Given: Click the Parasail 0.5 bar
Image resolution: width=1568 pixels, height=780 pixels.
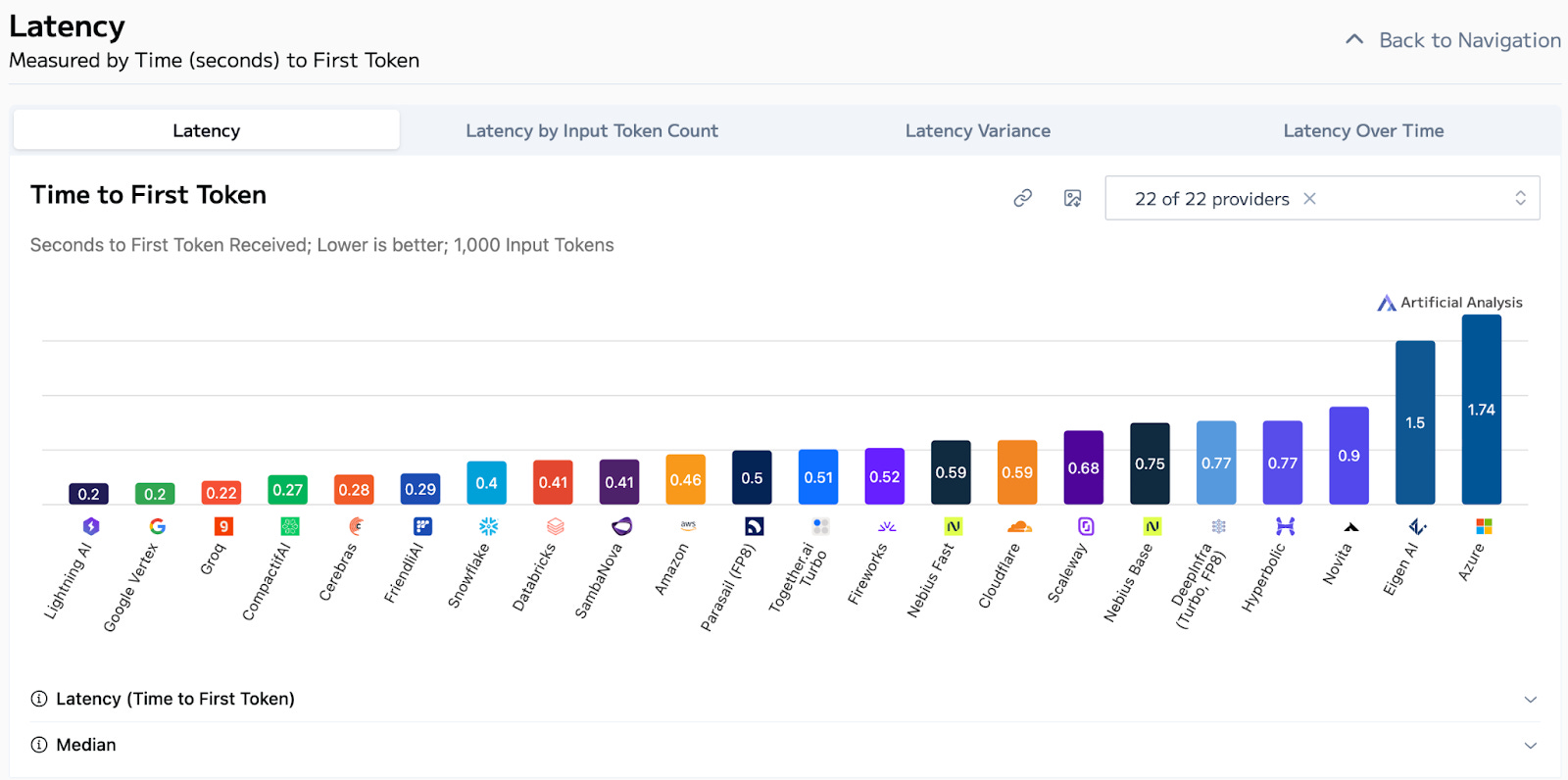Looking at the screenshot, I should pyautogui.click(x=752, y=478).
